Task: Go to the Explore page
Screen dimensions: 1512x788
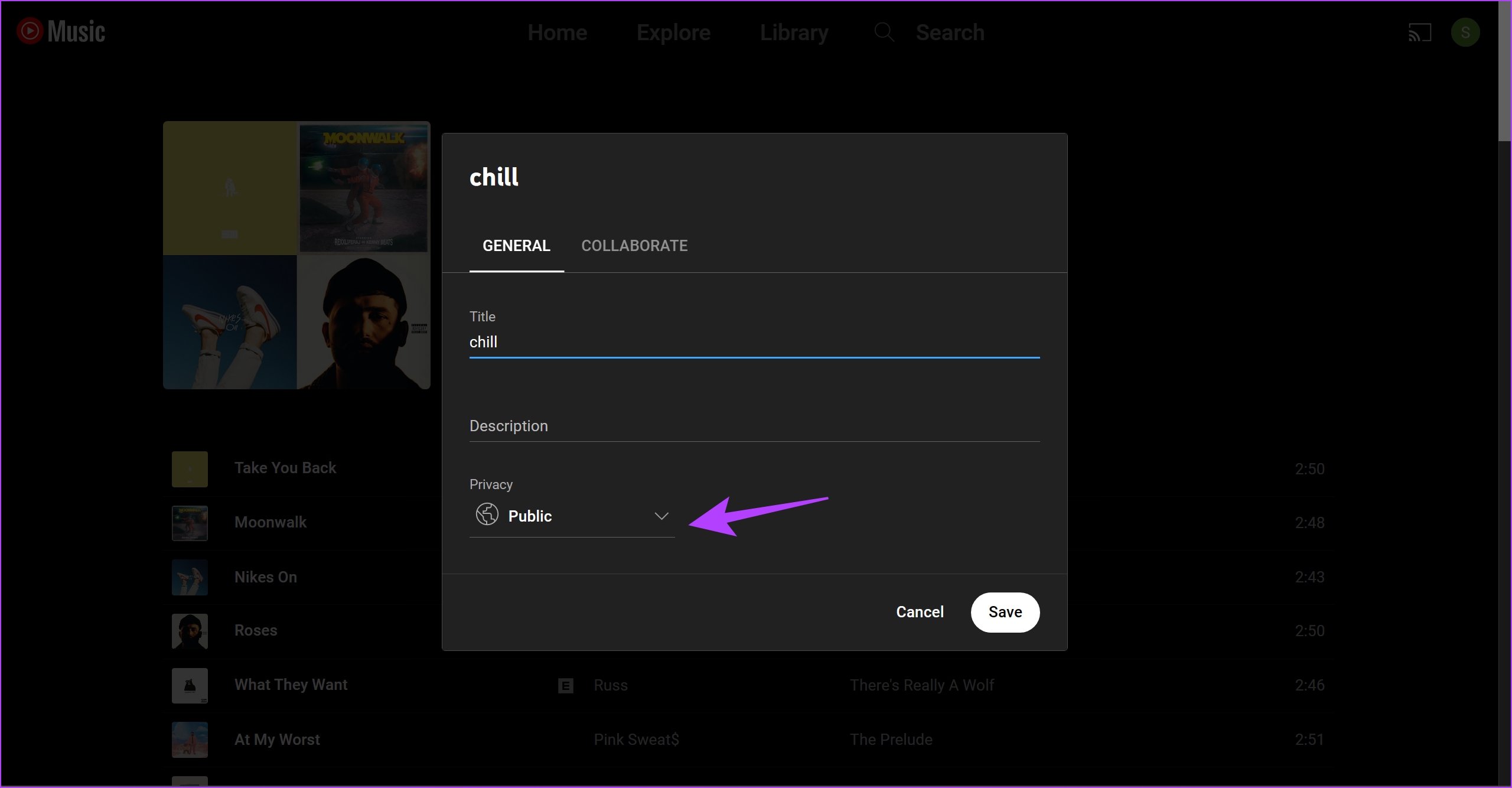Action: tap(673, 32)
